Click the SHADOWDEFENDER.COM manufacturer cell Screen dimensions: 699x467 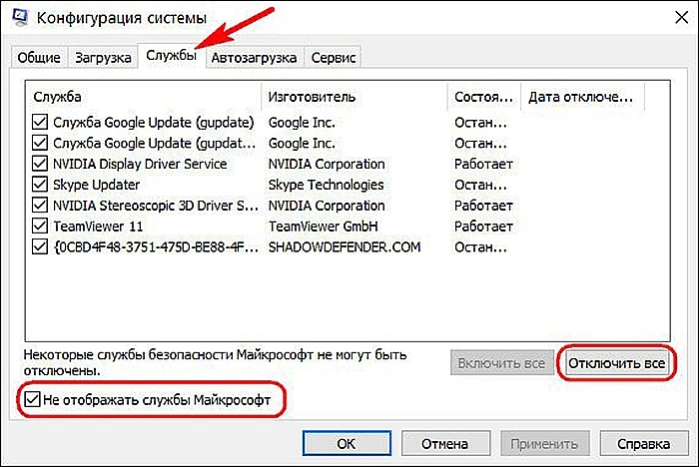pos(345,247)
